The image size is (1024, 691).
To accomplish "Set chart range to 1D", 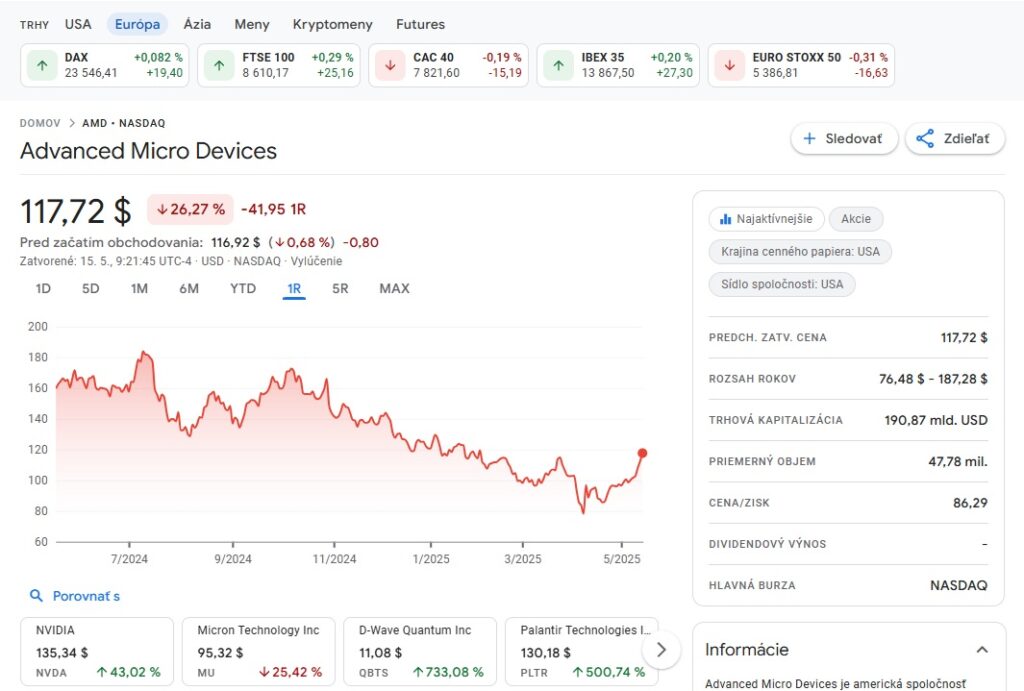I will [x=43, y=288].
